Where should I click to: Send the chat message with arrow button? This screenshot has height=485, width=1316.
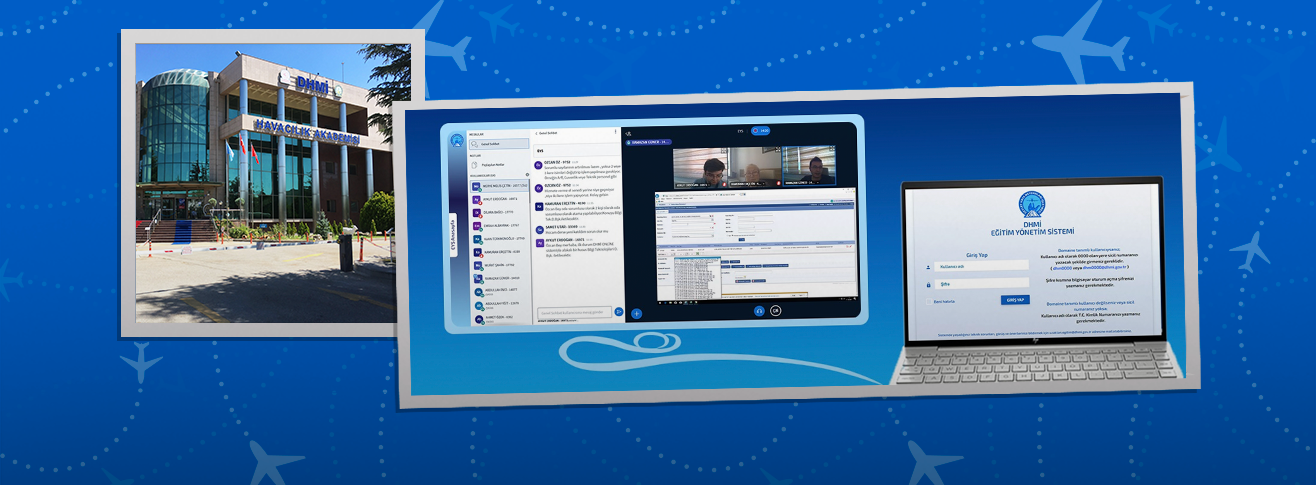tap(619, 312)
